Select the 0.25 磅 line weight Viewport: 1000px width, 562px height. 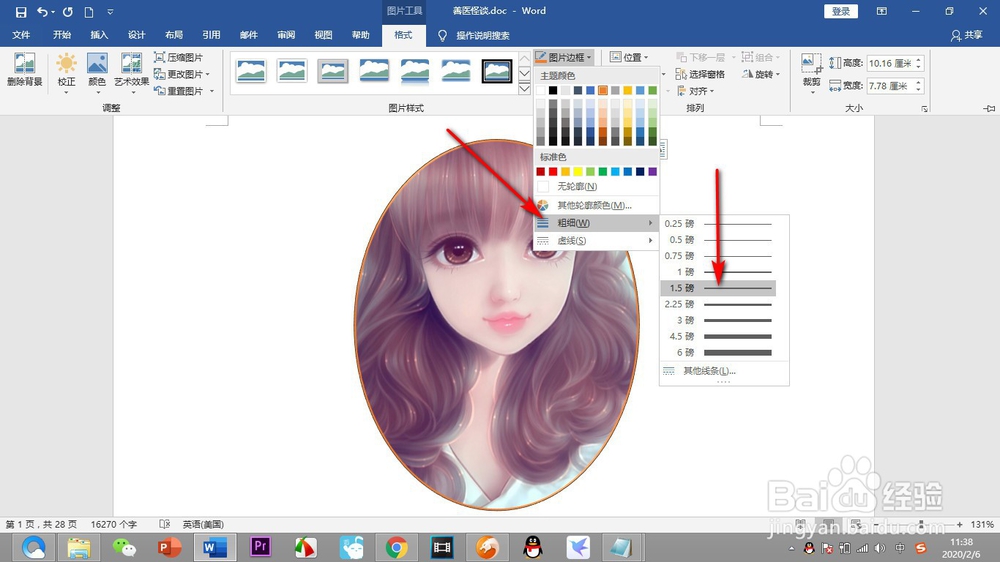coord(718,224)
